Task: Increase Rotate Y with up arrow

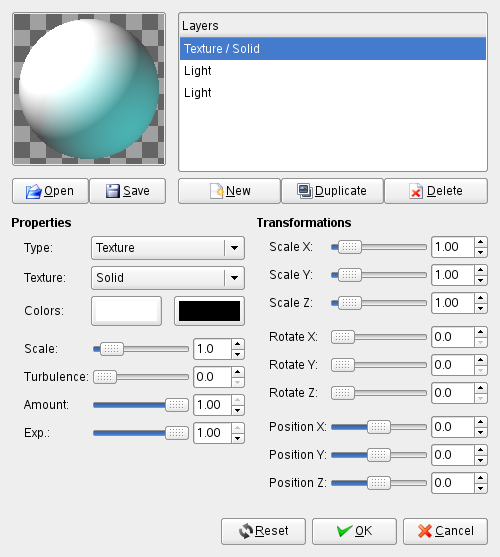Action: tap(480, 360)
